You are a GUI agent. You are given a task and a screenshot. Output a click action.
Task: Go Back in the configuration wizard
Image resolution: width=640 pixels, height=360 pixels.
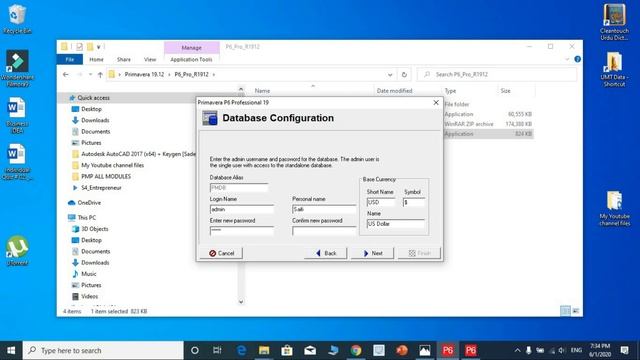coord(326,253)
